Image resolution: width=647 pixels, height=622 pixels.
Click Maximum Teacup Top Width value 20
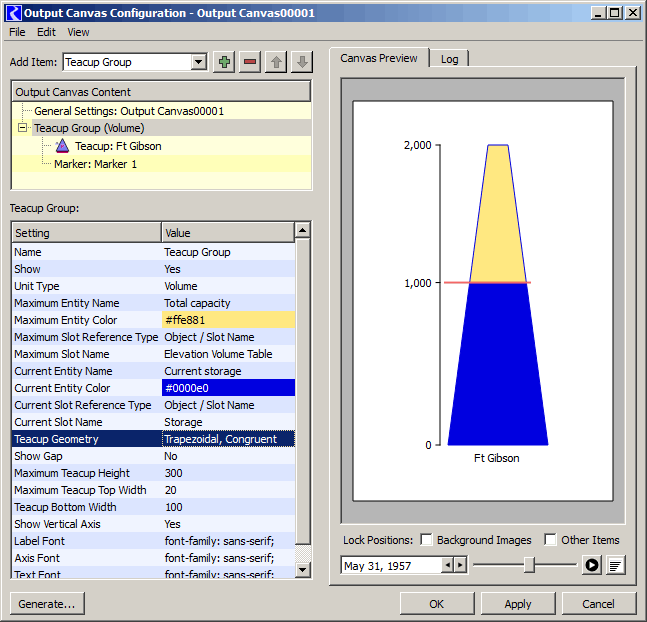(228, 490)
